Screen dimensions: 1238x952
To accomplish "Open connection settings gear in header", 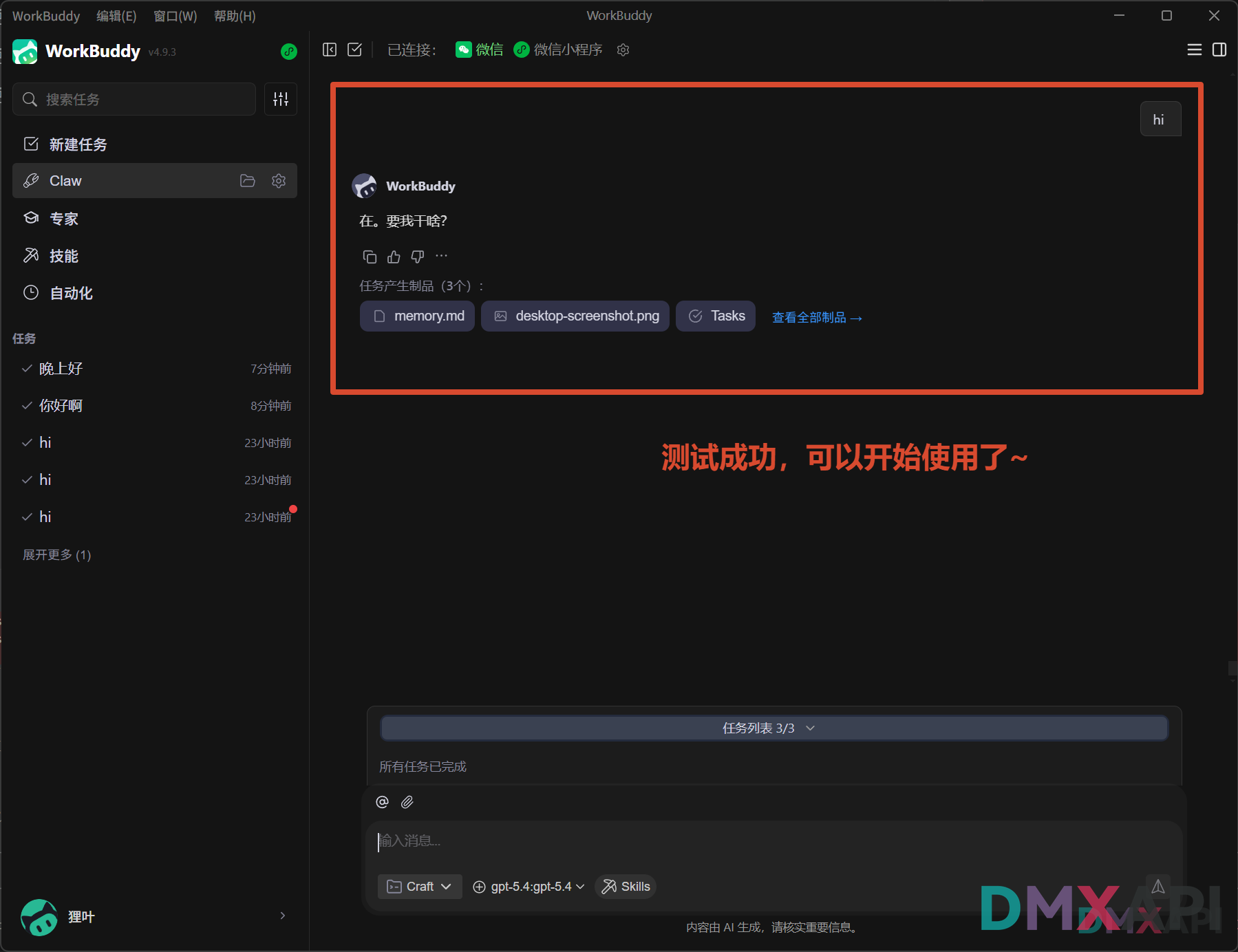I will tap(623, 50).
